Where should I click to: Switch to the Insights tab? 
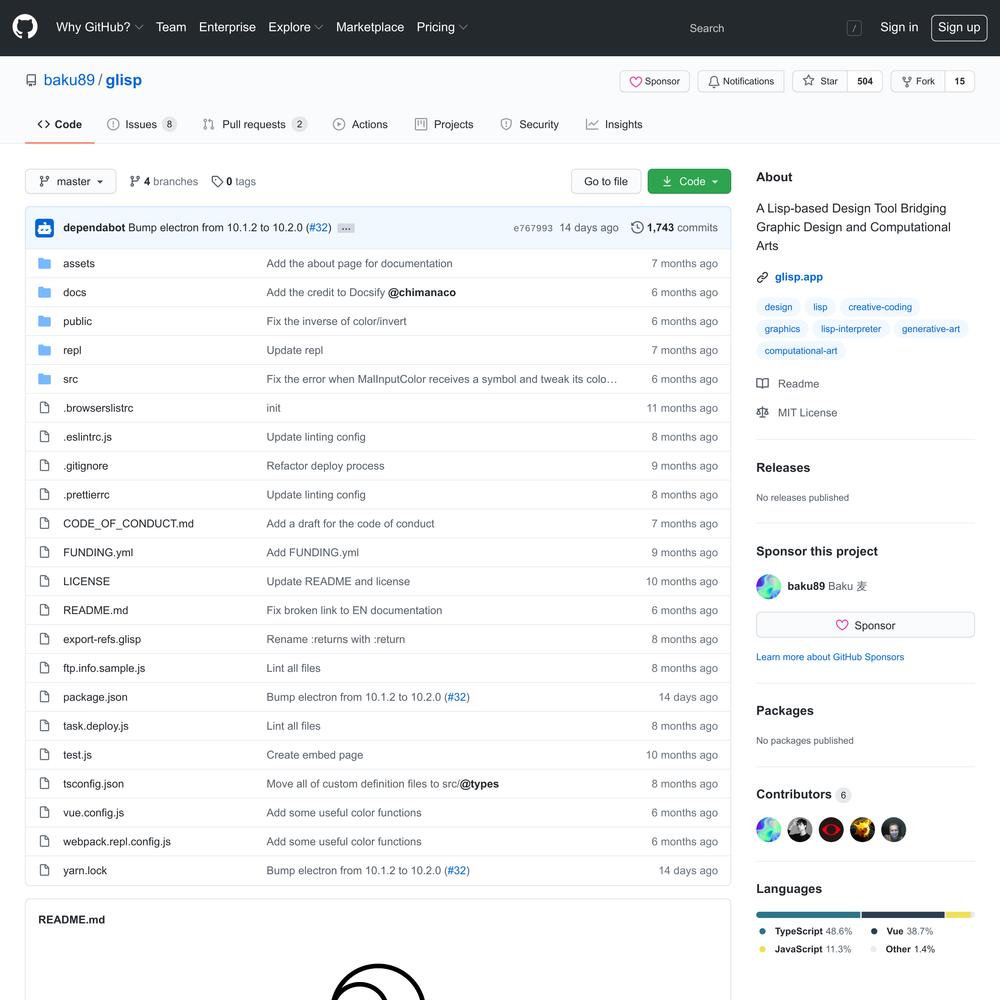coord(614,124)
